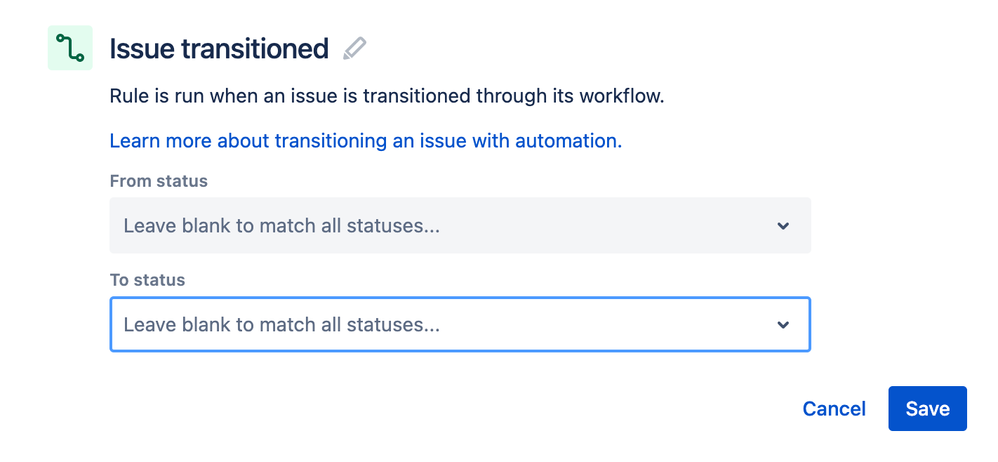Click the Issue transitioned heading
Viewport: 998px width, 462px height.
point(218,48)
